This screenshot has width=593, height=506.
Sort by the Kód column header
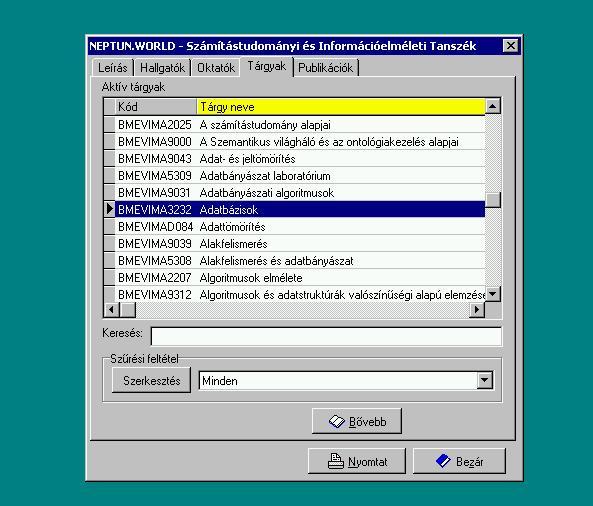coord(156,107)
